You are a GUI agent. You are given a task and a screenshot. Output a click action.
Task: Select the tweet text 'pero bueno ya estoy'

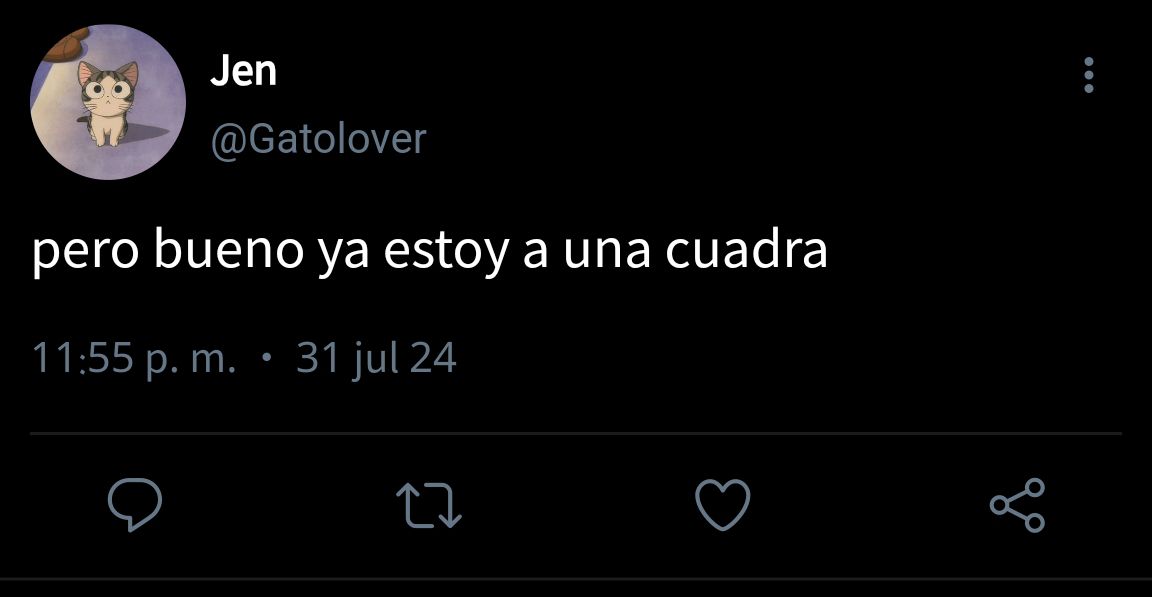270,251
